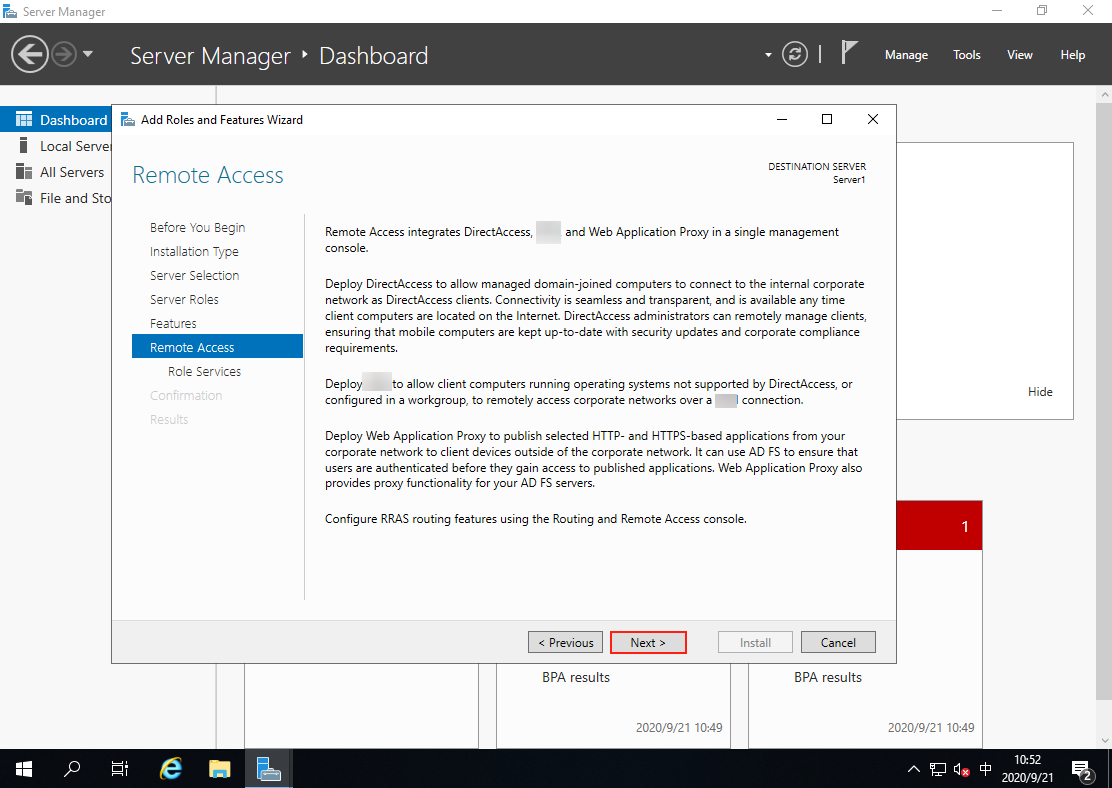Select Dashboard in the sidebar
The width and height of the screenshot is (1112, 788).
56,120
